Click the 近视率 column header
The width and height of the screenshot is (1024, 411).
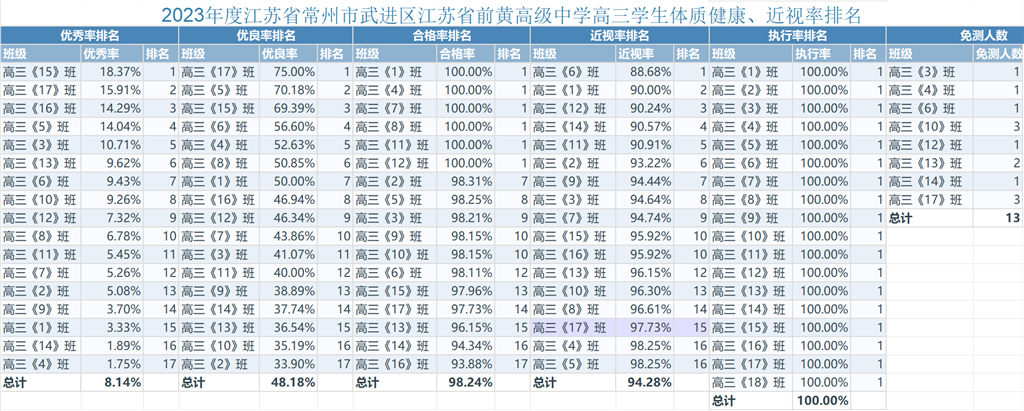click(x=645, y=54)
